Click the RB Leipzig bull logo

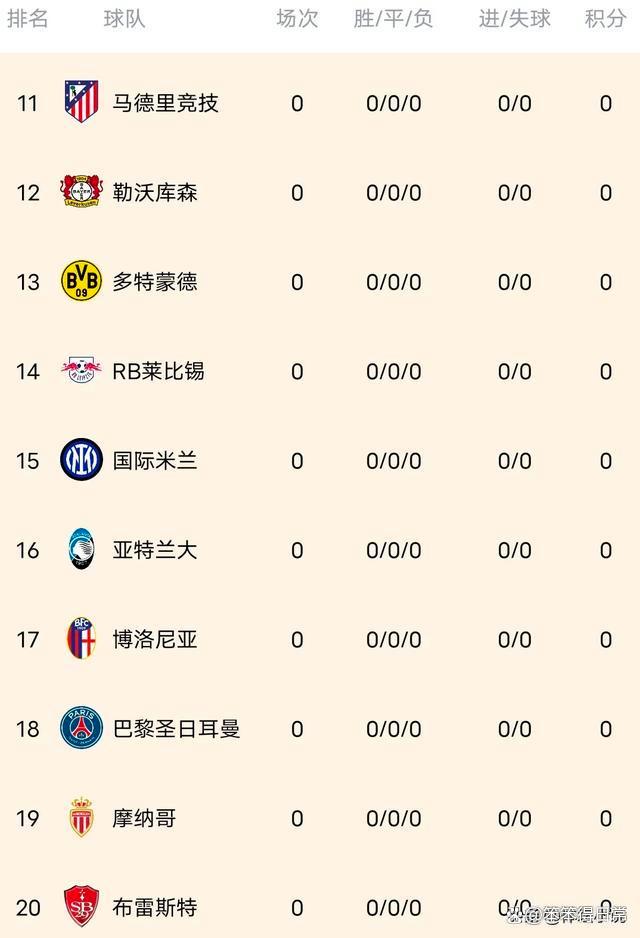point(81,371)
